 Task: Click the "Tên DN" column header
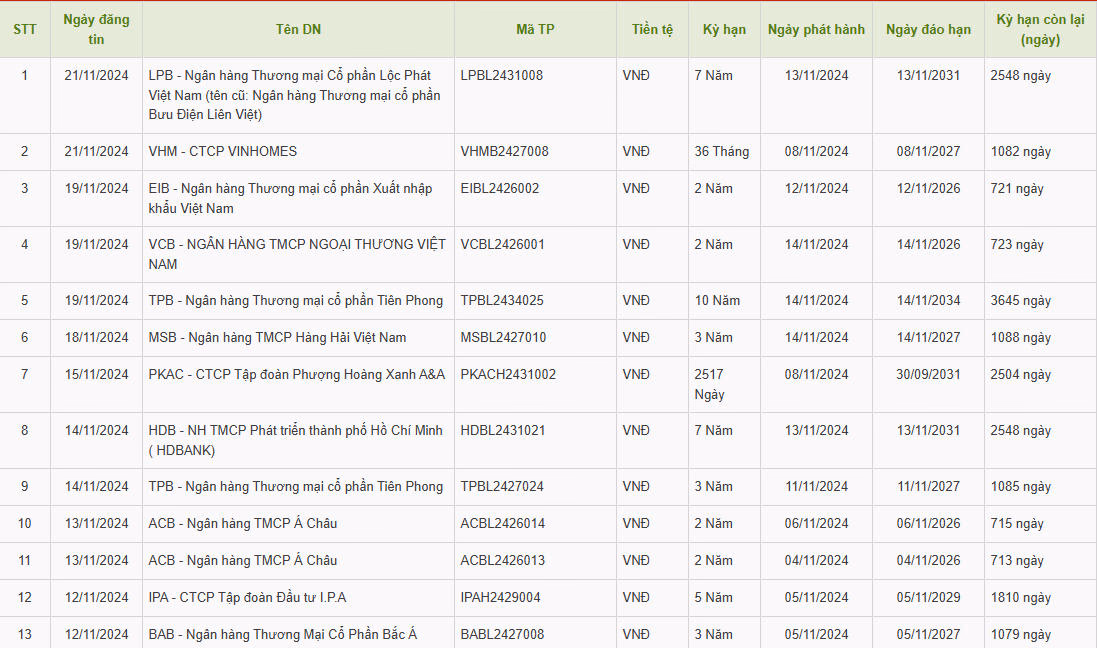[297, 29]
